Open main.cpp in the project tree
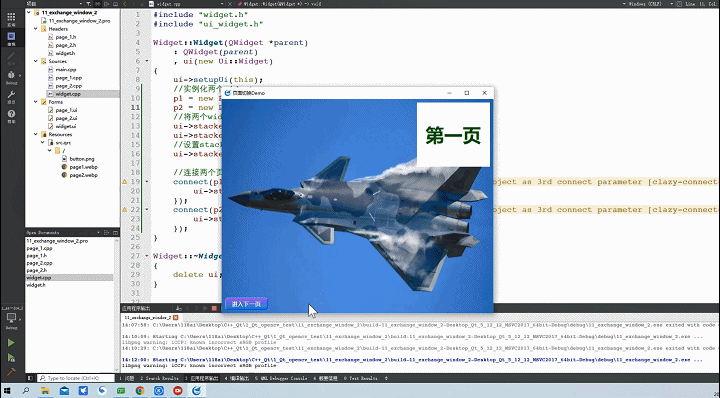 click(66, 70)
